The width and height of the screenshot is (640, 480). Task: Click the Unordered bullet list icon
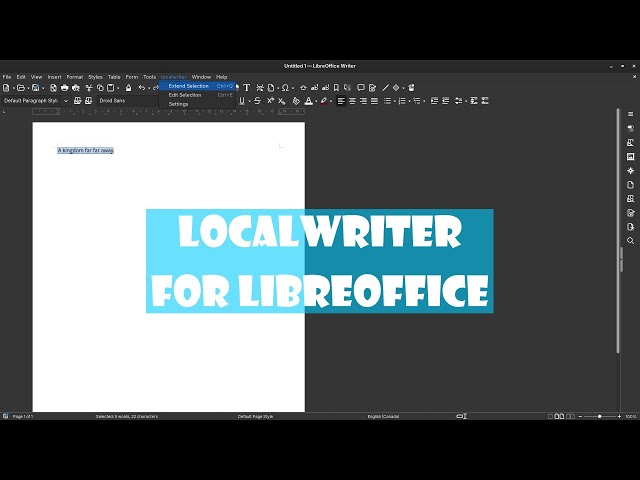[x=387, y=101]
